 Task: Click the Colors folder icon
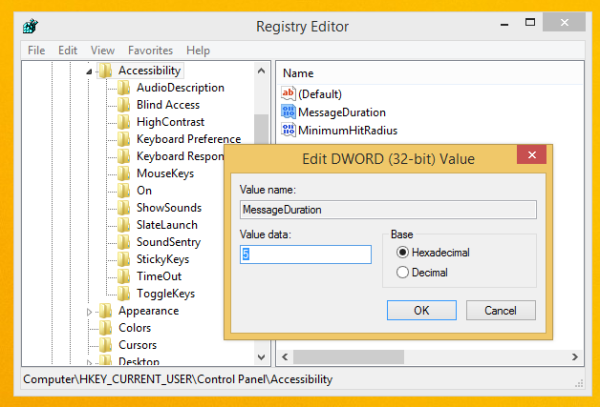[x=105, y=328]
